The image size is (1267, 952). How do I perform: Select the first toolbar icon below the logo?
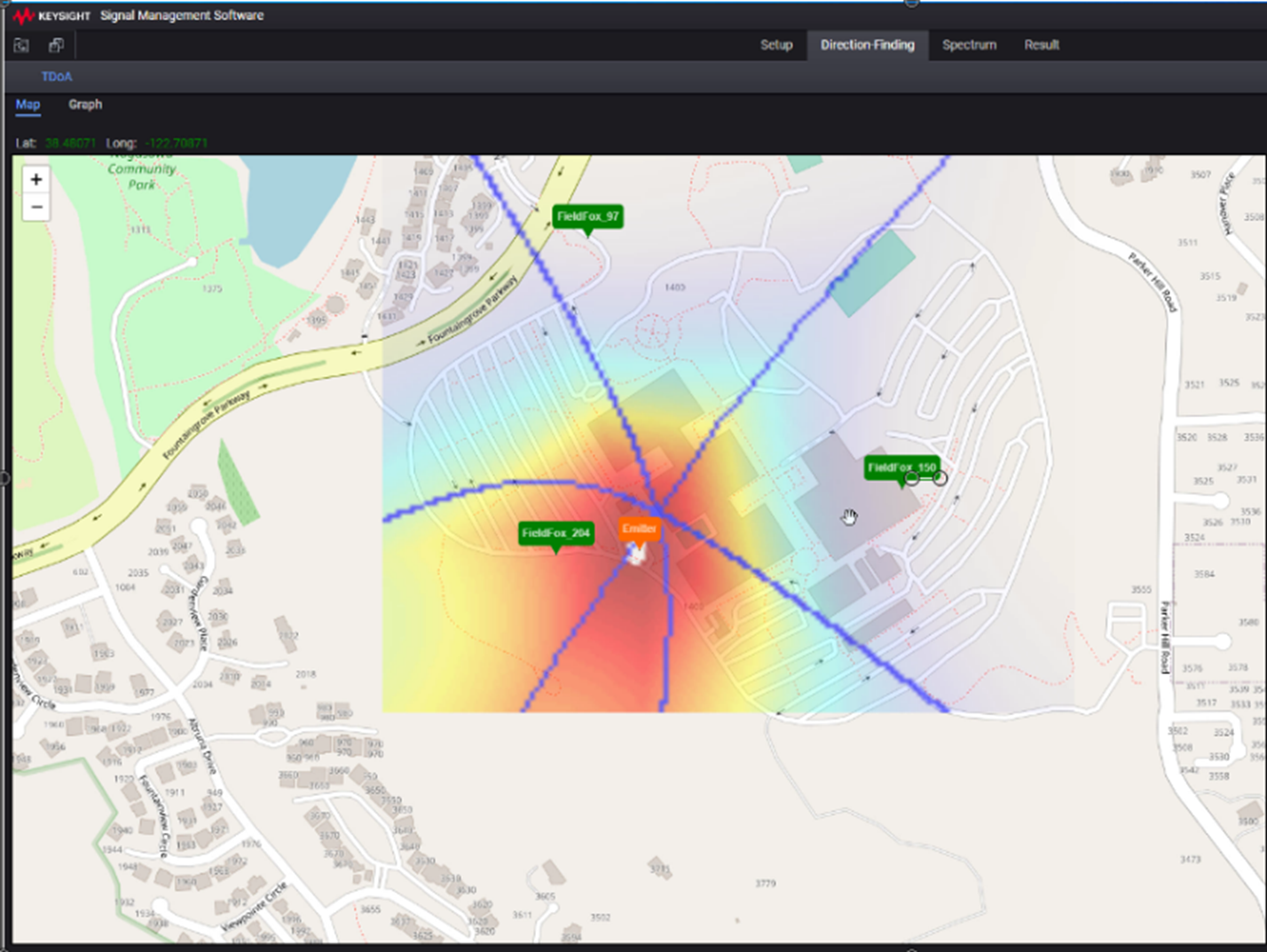click(x=21, y=45)
